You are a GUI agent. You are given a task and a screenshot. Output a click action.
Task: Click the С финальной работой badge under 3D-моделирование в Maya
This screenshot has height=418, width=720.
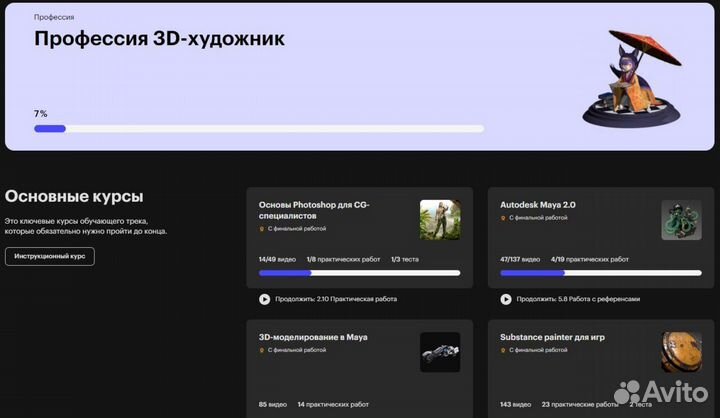(292, 350)
